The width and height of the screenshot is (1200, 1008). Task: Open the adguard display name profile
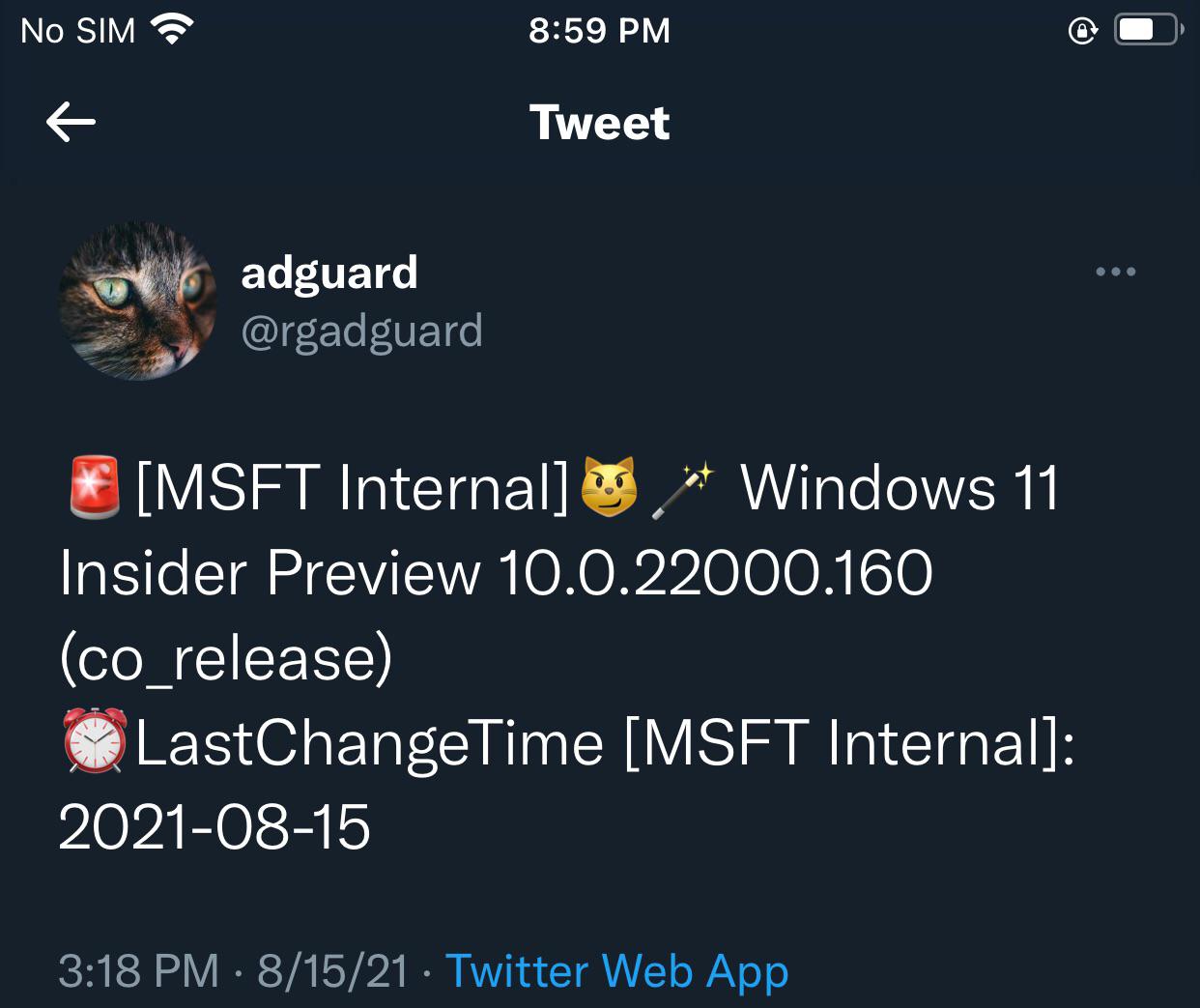[329, 273]
